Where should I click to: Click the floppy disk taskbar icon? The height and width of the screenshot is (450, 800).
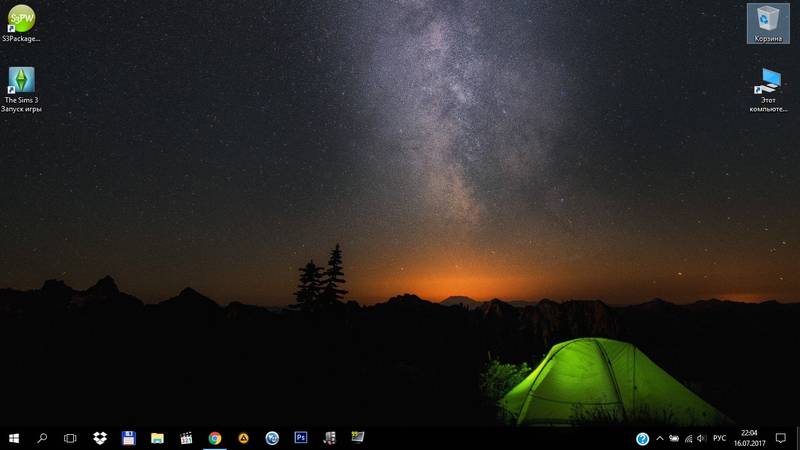128,438
